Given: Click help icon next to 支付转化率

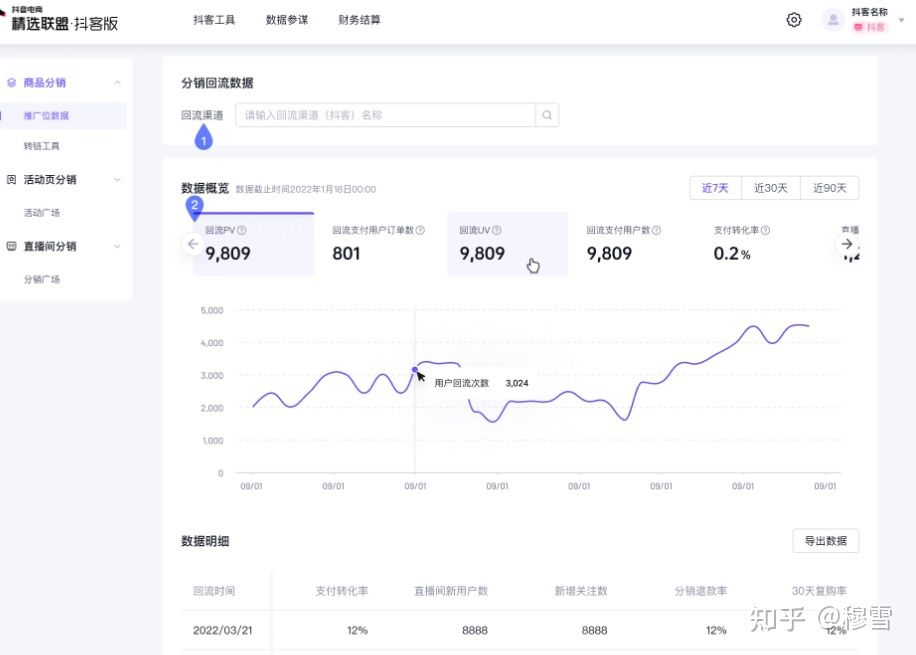Looking at the screenshot, I should click(x=765, y=230).
